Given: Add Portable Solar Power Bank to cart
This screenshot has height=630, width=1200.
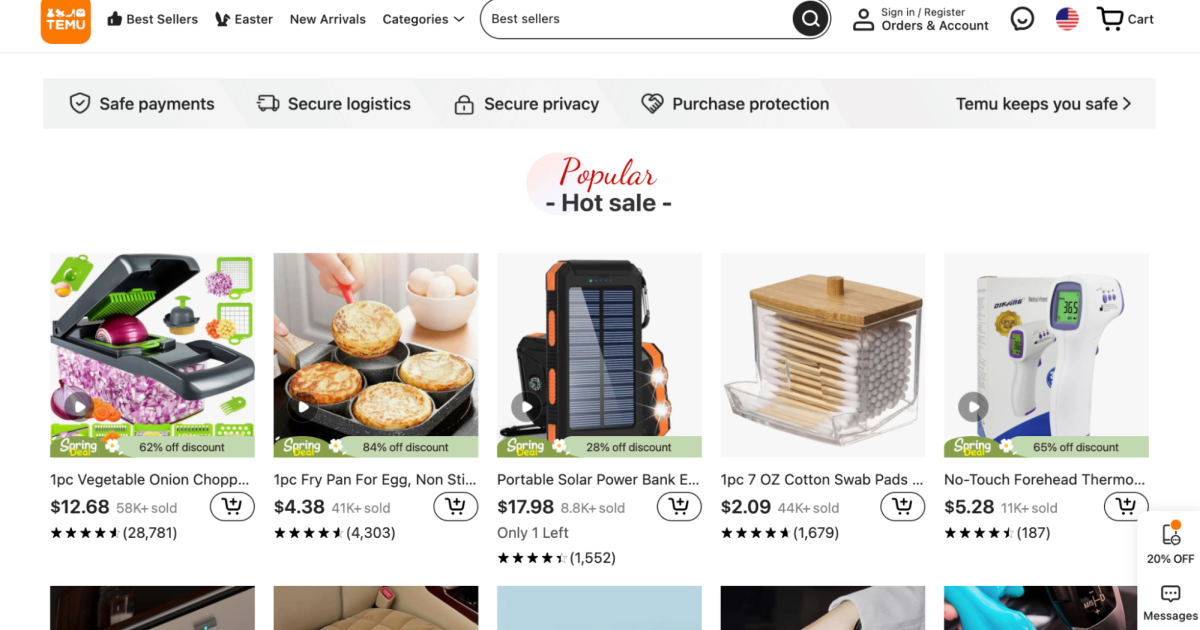Looking at the screenshot, I should [678, 507].
